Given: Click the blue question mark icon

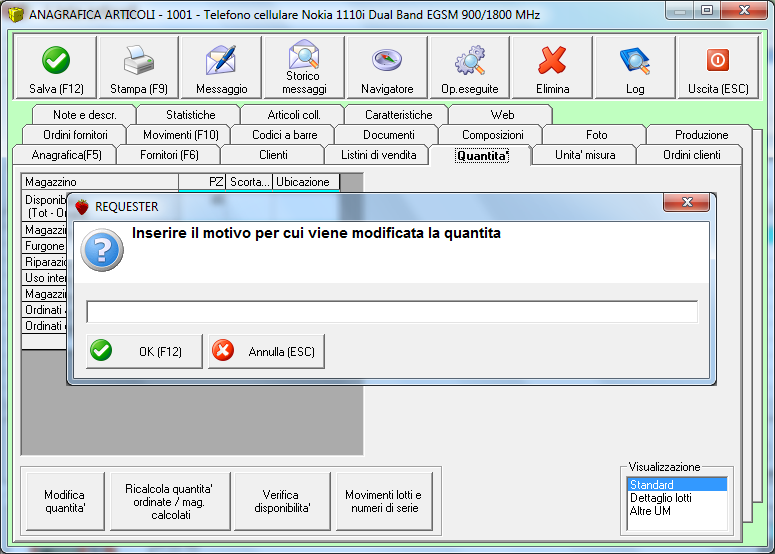Looking at the screenshot, I should pyautogui.click(x=102, y=250).
